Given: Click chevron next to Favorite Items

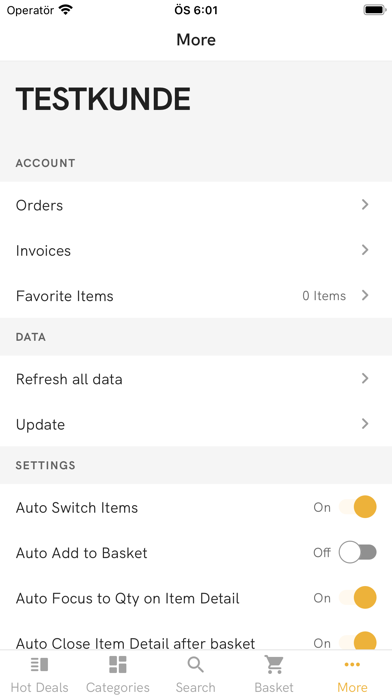Looking at the screenshot, I should [365, 295].
